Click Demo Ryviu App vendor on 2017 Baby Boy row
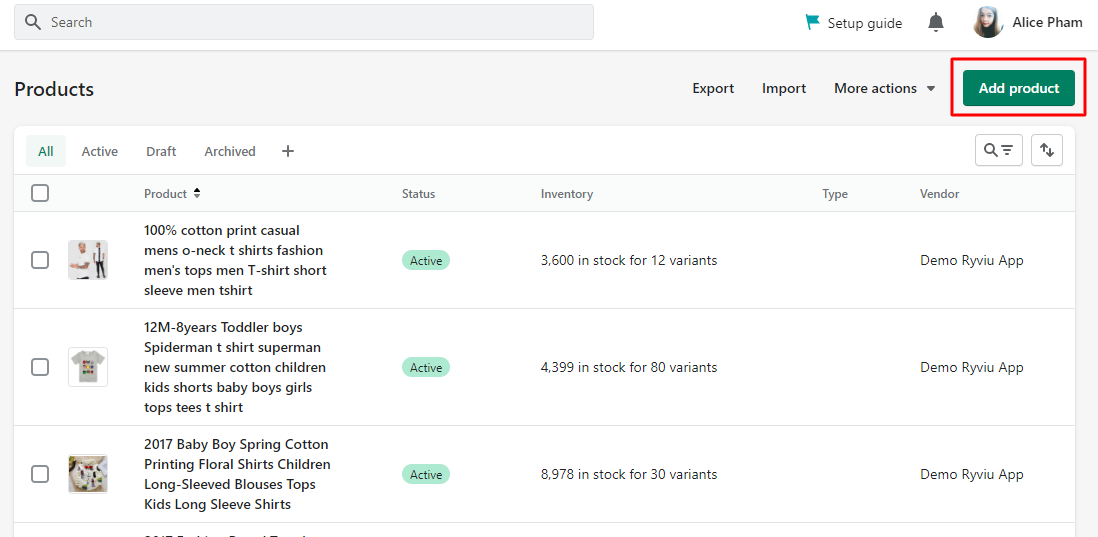Screen dimensions: 1098x537 [x=971, y=475]
